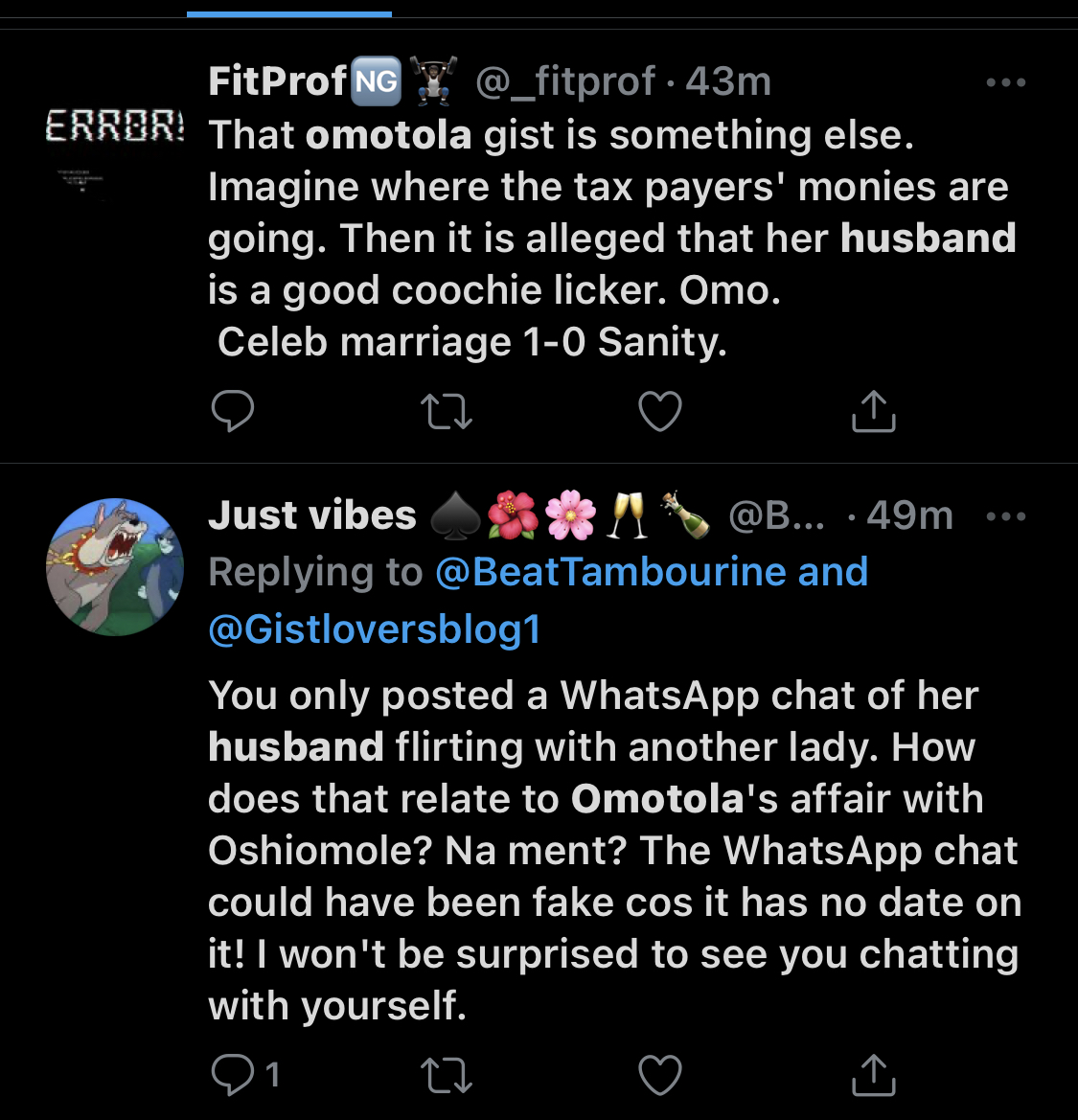Reply to Just vibes' WhatsApp chat tweet
The height and width of the screenshot is (1120, 1078).
tap(234, 1074)
